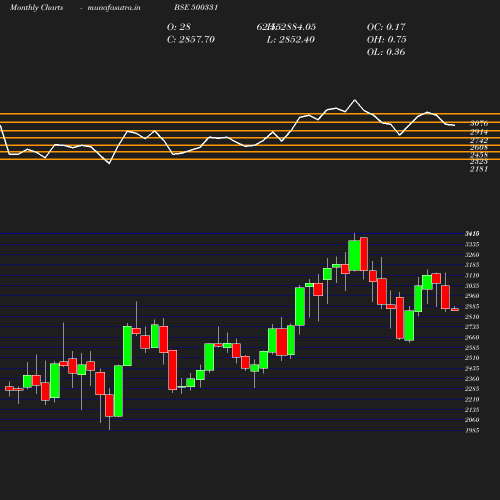
Task: Click the 2660 price axis label
Action: 472,337
